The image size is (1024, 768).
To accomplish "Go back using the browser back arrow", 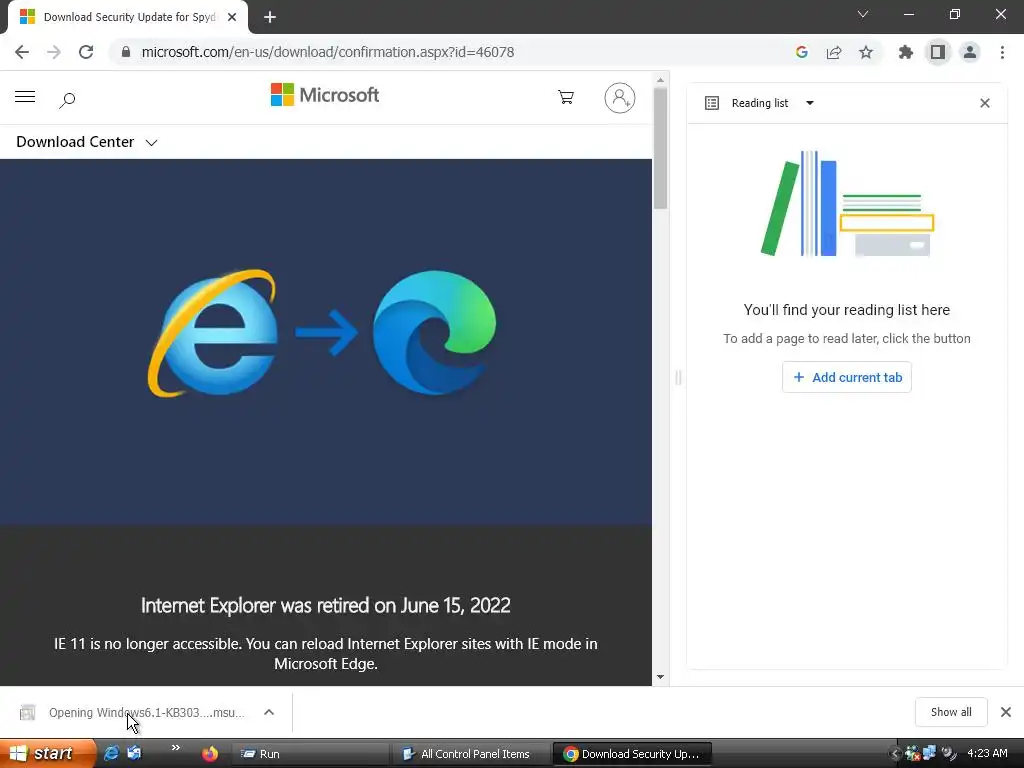I will 22,52.
